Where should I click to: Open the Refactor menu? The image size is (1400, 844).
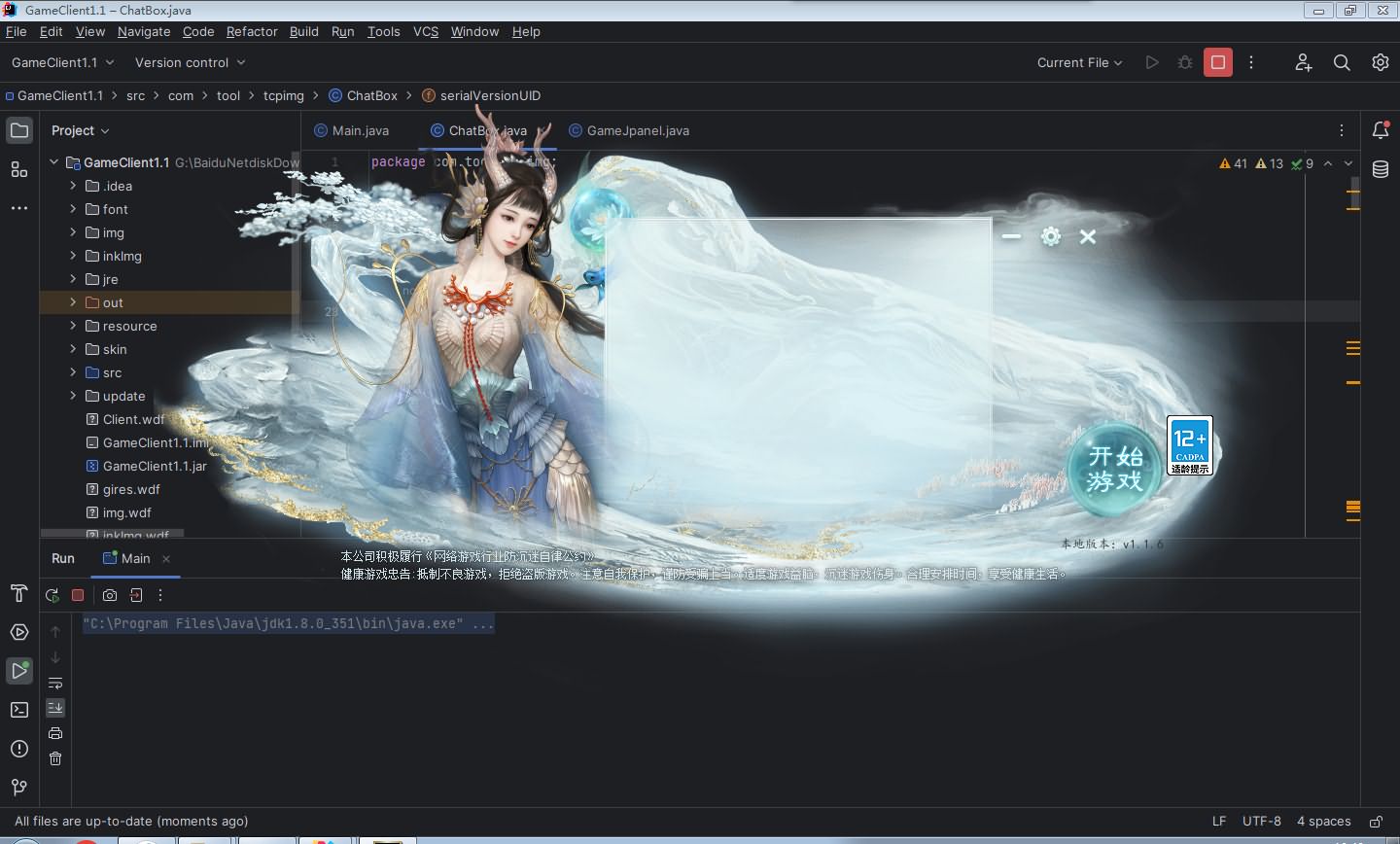(252, 31)
